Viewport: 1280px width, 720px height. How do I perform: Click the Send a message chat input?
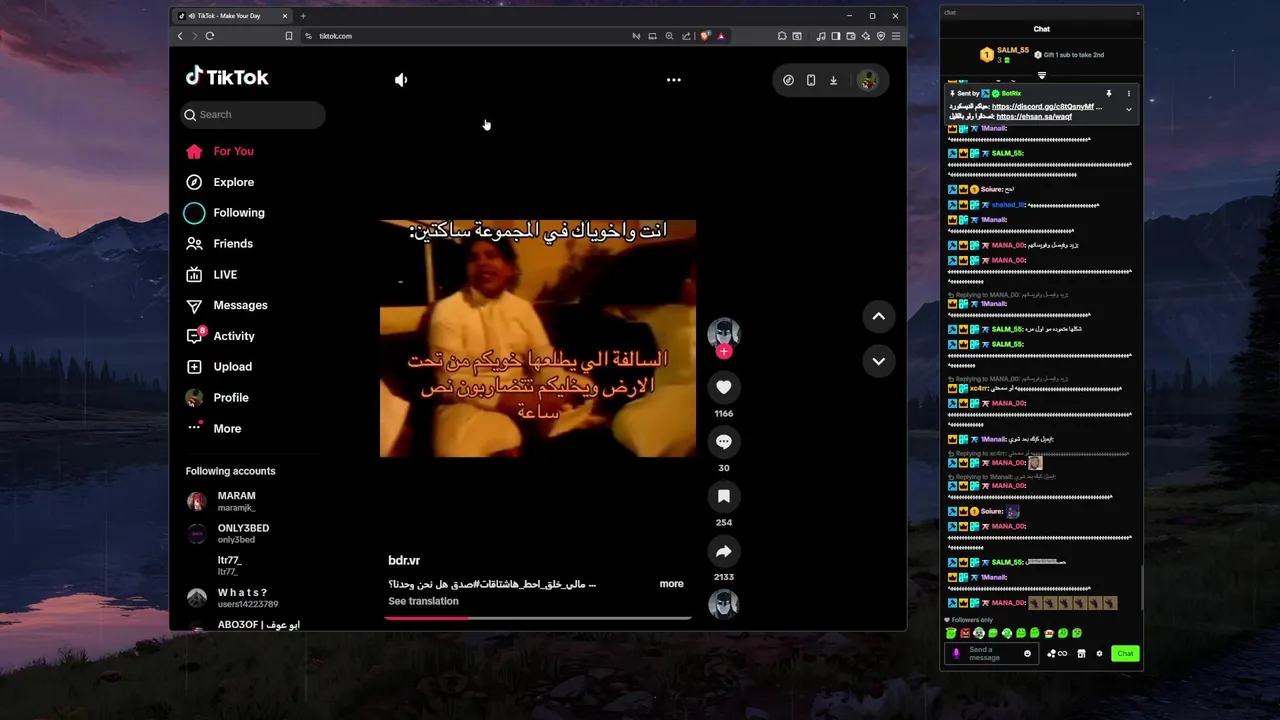click(x=992, y=654)
